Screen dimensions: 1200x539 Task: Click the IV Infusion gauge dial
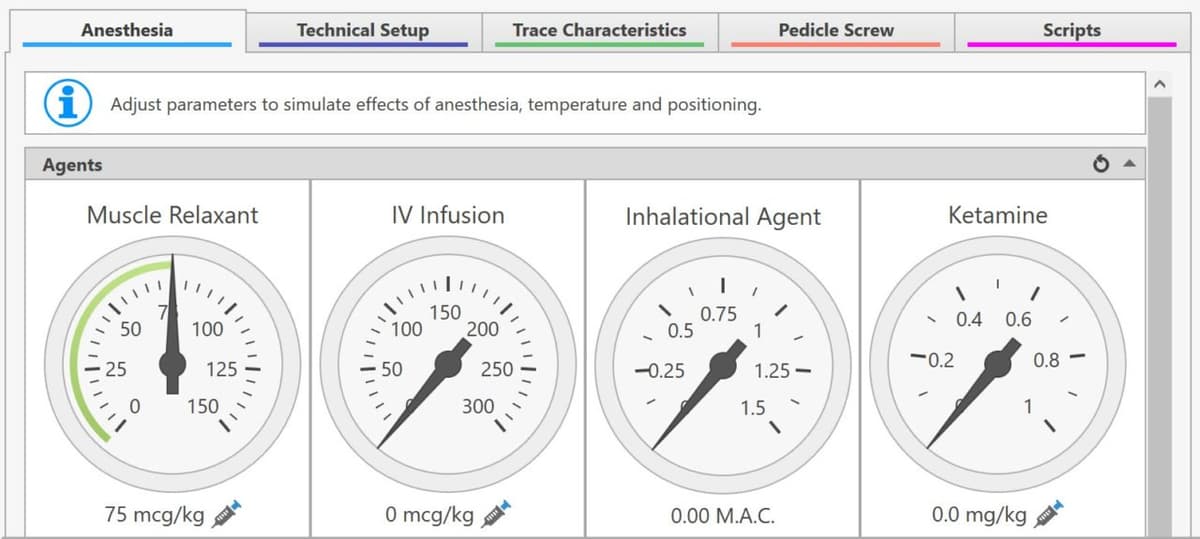(x=448, y=364)
